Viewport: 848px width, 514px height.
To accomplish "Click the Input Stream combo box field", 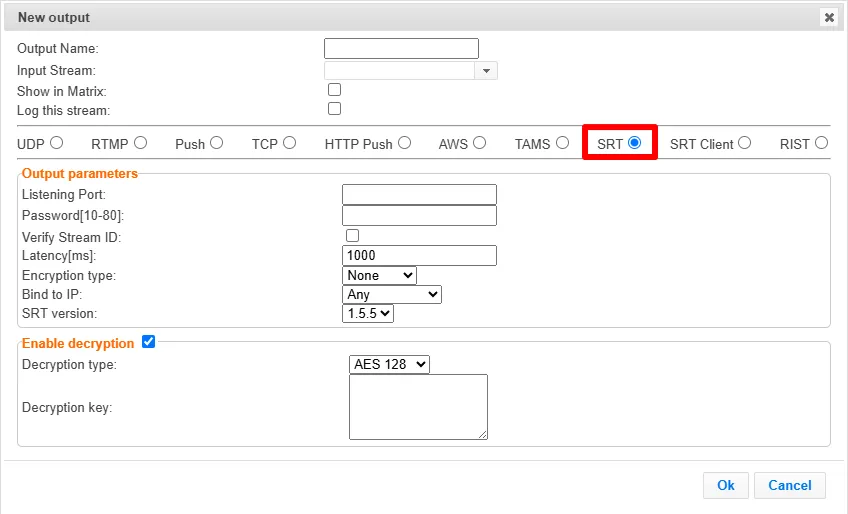I will click(399, 71).
